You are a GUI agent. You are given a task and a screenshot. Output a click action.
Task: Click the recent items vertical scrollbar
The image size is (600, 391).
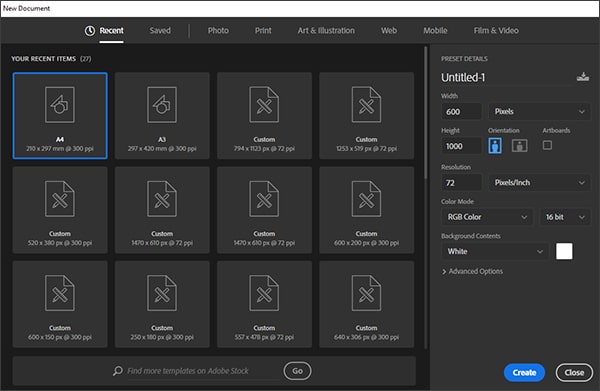(426, 112)
